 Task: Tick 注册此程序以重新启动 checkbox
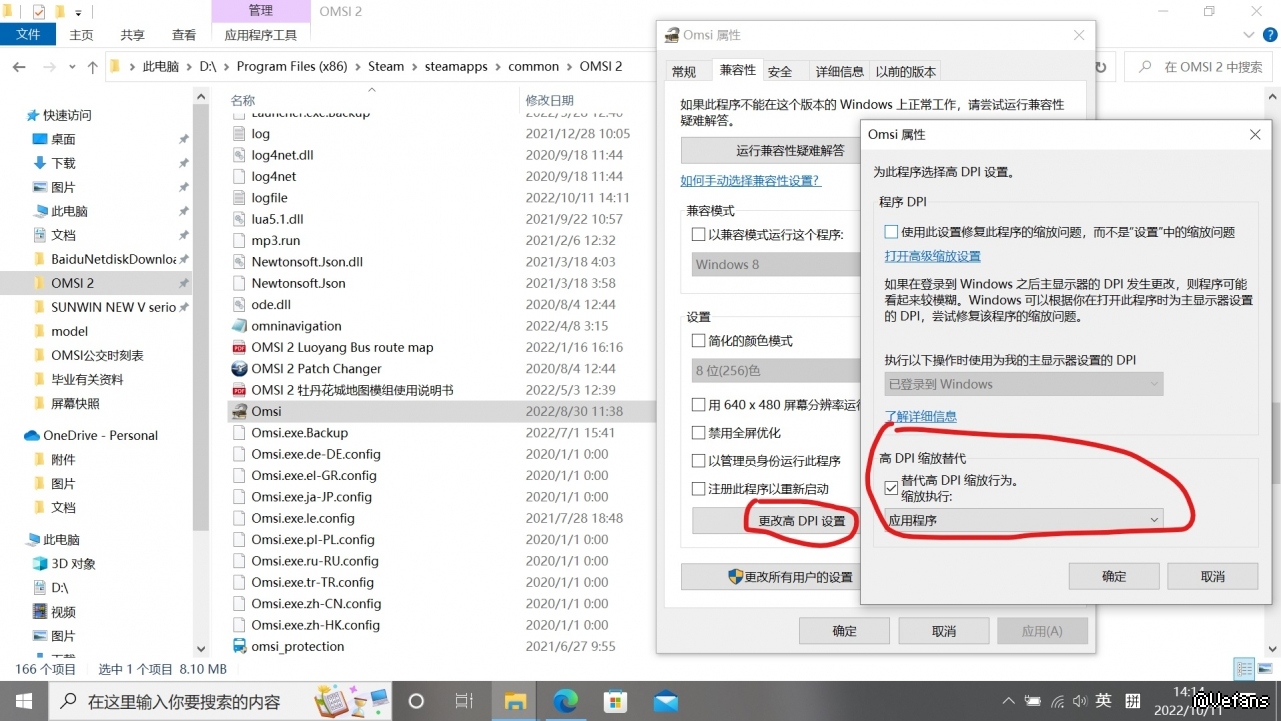click(698, 489)
